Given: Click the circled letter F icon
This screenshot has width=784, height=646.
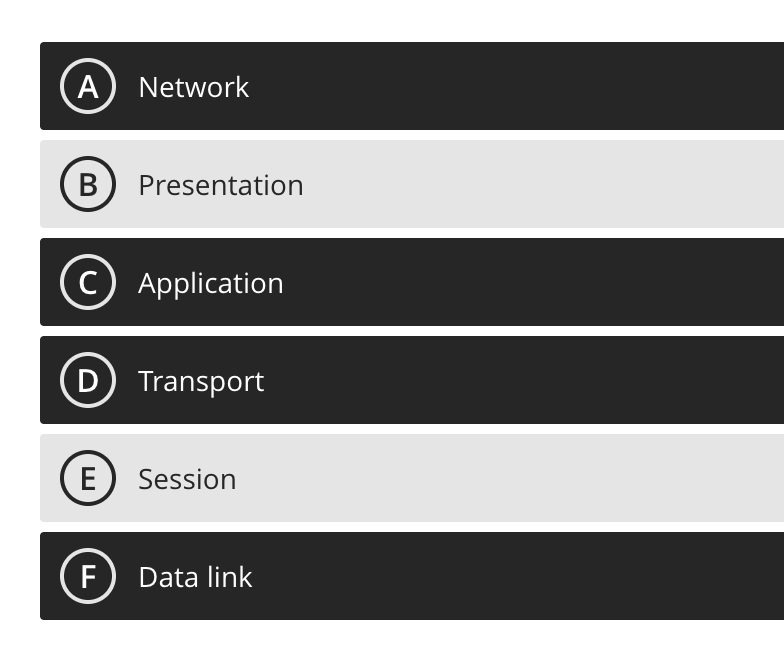Looking at the screenshot, I should [88, 577].
